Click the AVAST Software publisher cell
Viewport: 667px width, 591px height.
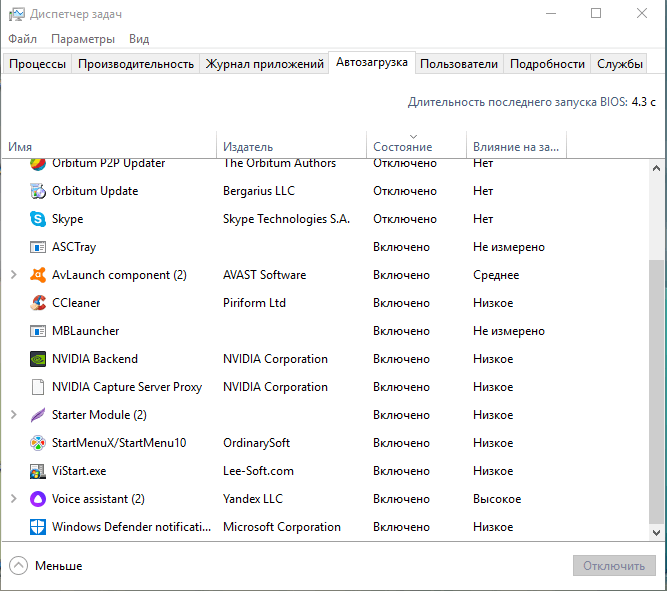click(265, 275)
